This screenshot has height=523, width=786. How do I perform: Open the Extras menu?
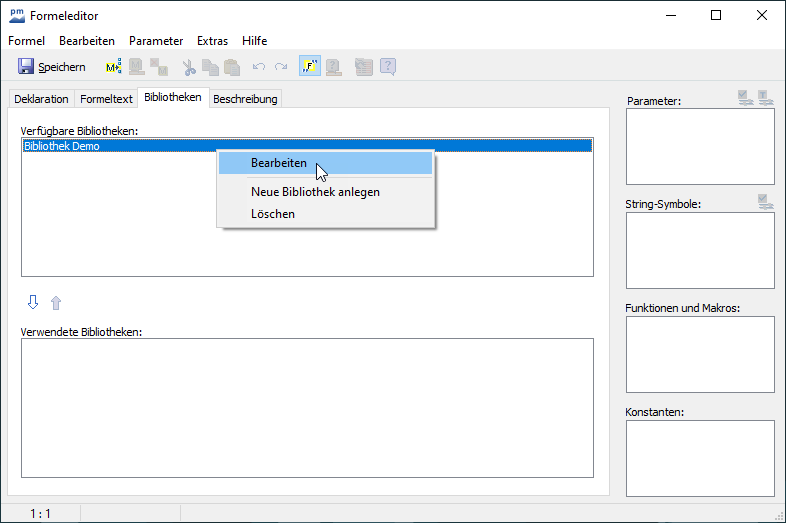pyautogui.click(x=212, y=41)
